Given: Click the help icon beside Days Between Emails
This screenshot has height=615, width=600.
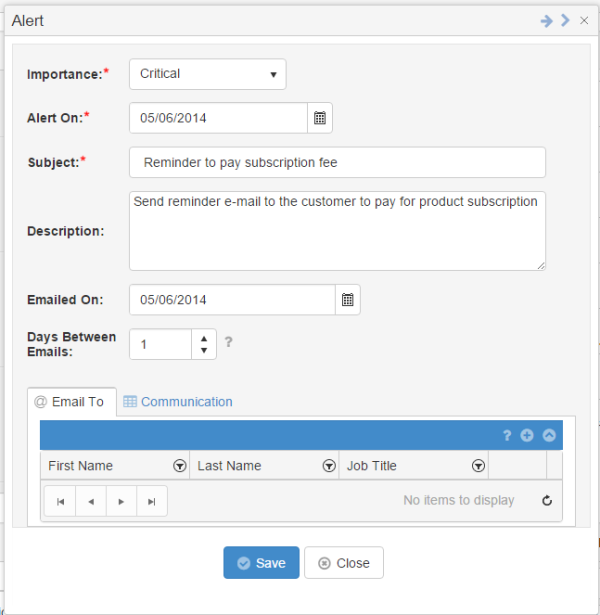Looking at the screenshot, I should click(229, 342).
